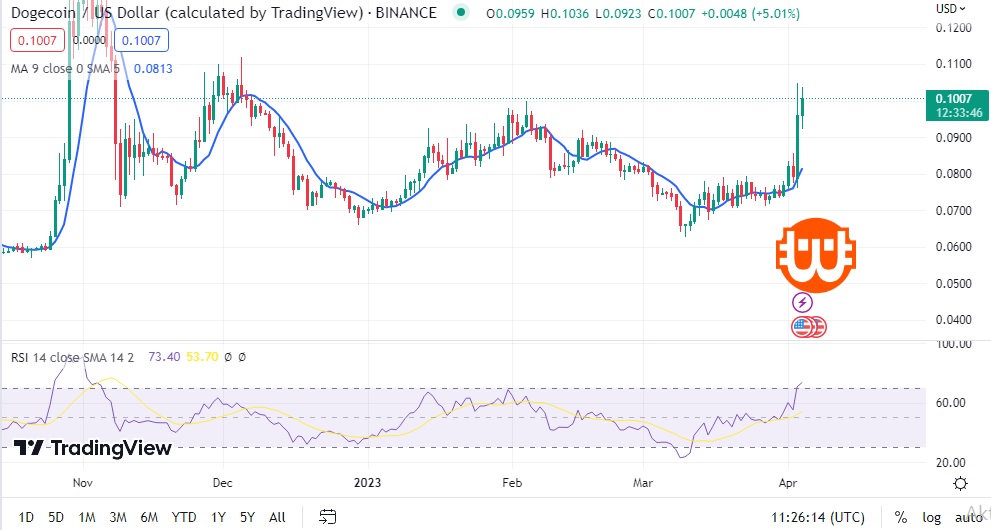Screen dimensions: 991x530
Task: Open the go-to-date calendar icon
Action: pos(327,517)
